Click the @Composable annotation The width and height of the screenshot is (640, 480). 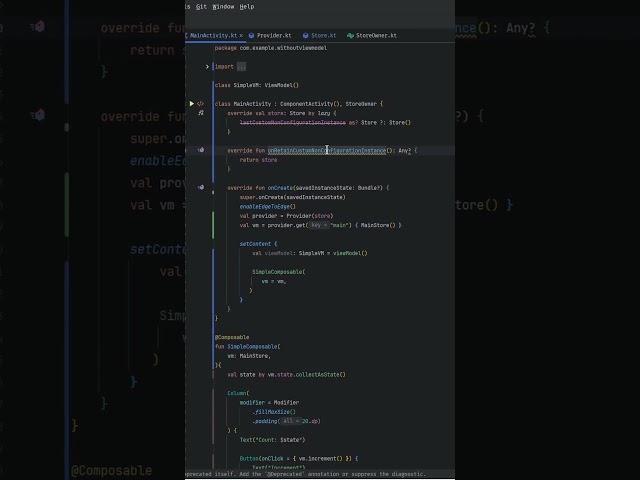coord(232,337)
